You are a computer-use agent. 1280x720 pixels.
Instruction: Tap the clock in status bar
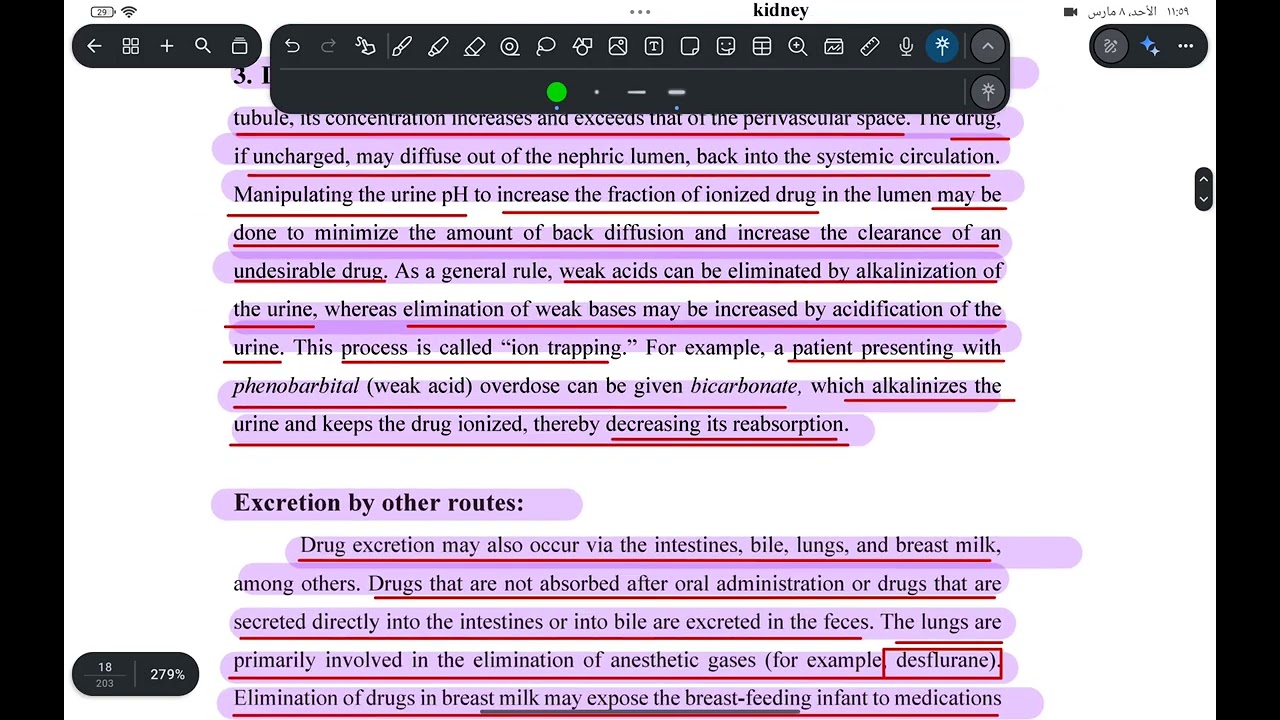pyautogui.click(x=1177, y=12)
